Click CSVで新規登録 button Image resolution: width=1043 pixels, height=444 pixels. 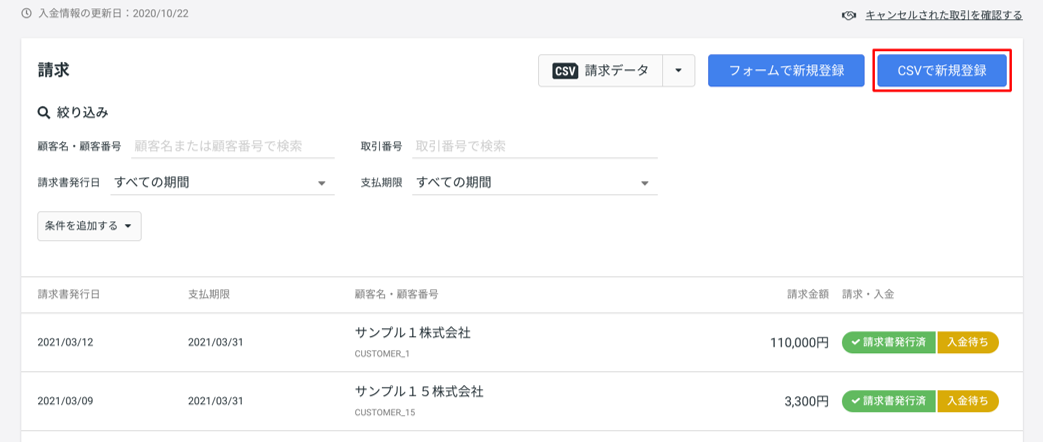[x=942, y=71]
